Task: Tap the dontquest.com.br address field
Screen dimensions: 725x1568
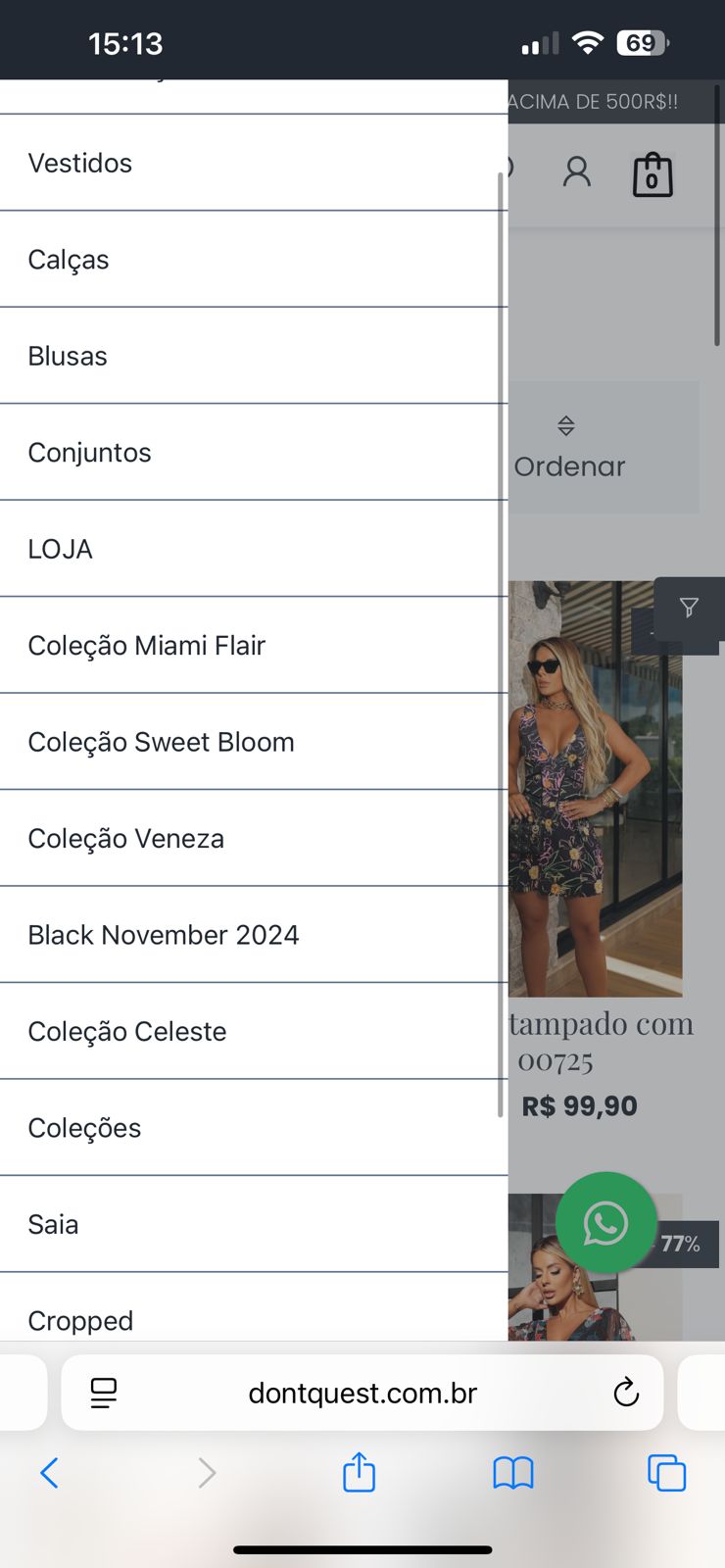Action: pyautogui.click(x=362, y=1393)
